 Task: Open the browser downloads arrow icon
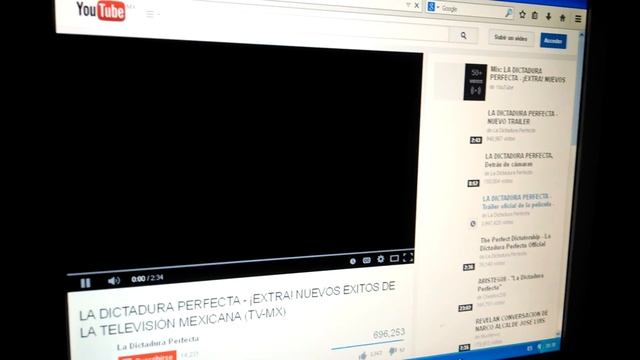(548, 17)
